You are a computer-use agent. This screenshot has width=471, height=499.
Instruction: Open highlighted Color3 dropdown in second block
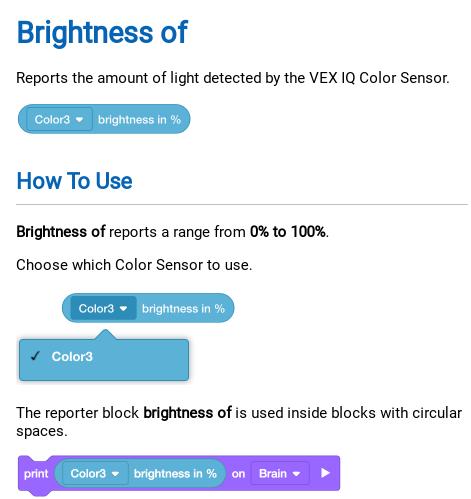click(x=103, y=308)
